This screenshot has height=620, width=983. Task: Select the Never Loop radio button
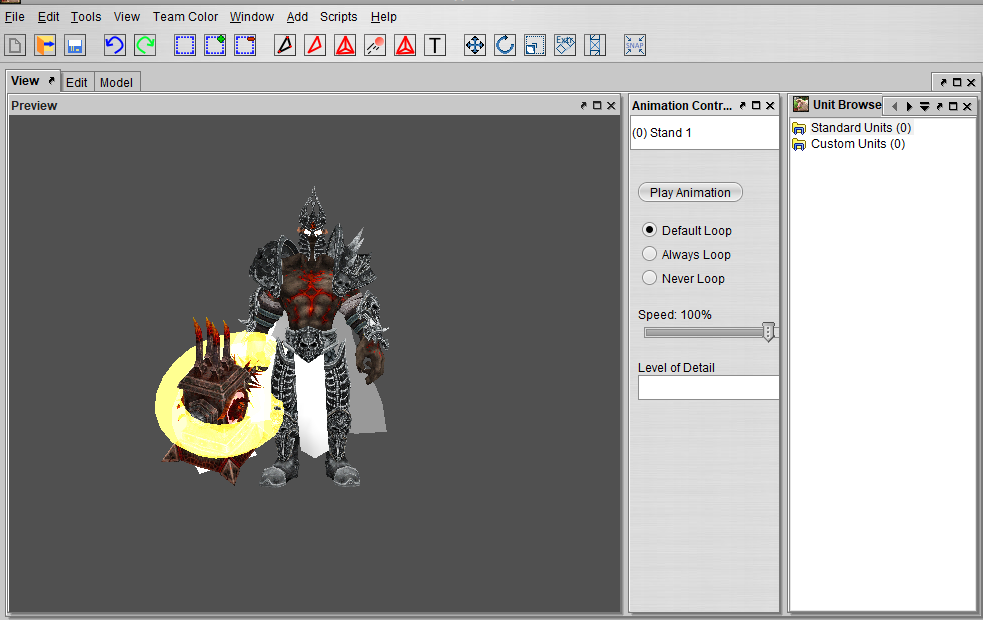[649, 278]
